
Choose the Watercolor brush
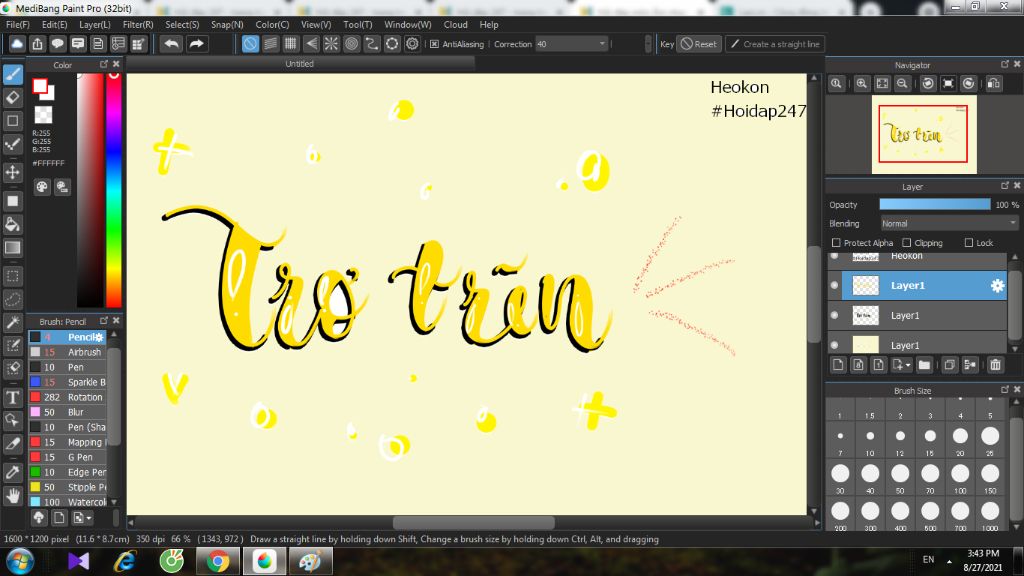pos(68,502)
